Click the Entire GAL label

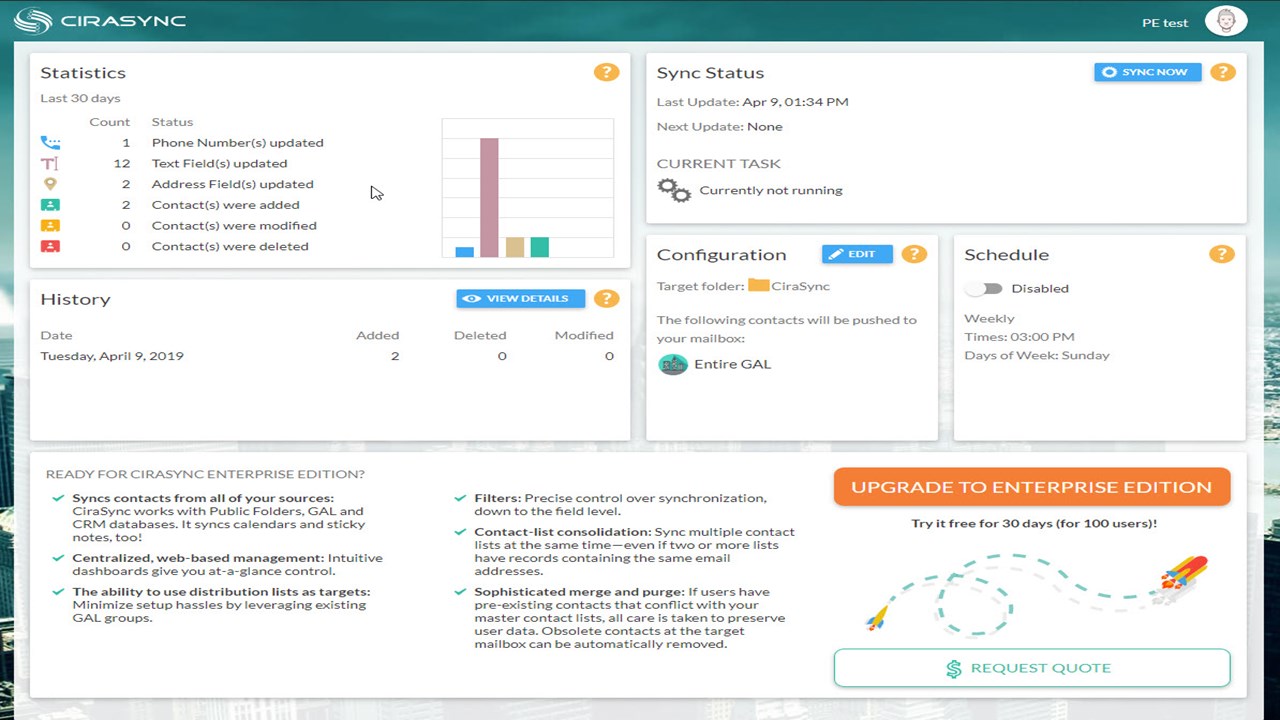732,364
